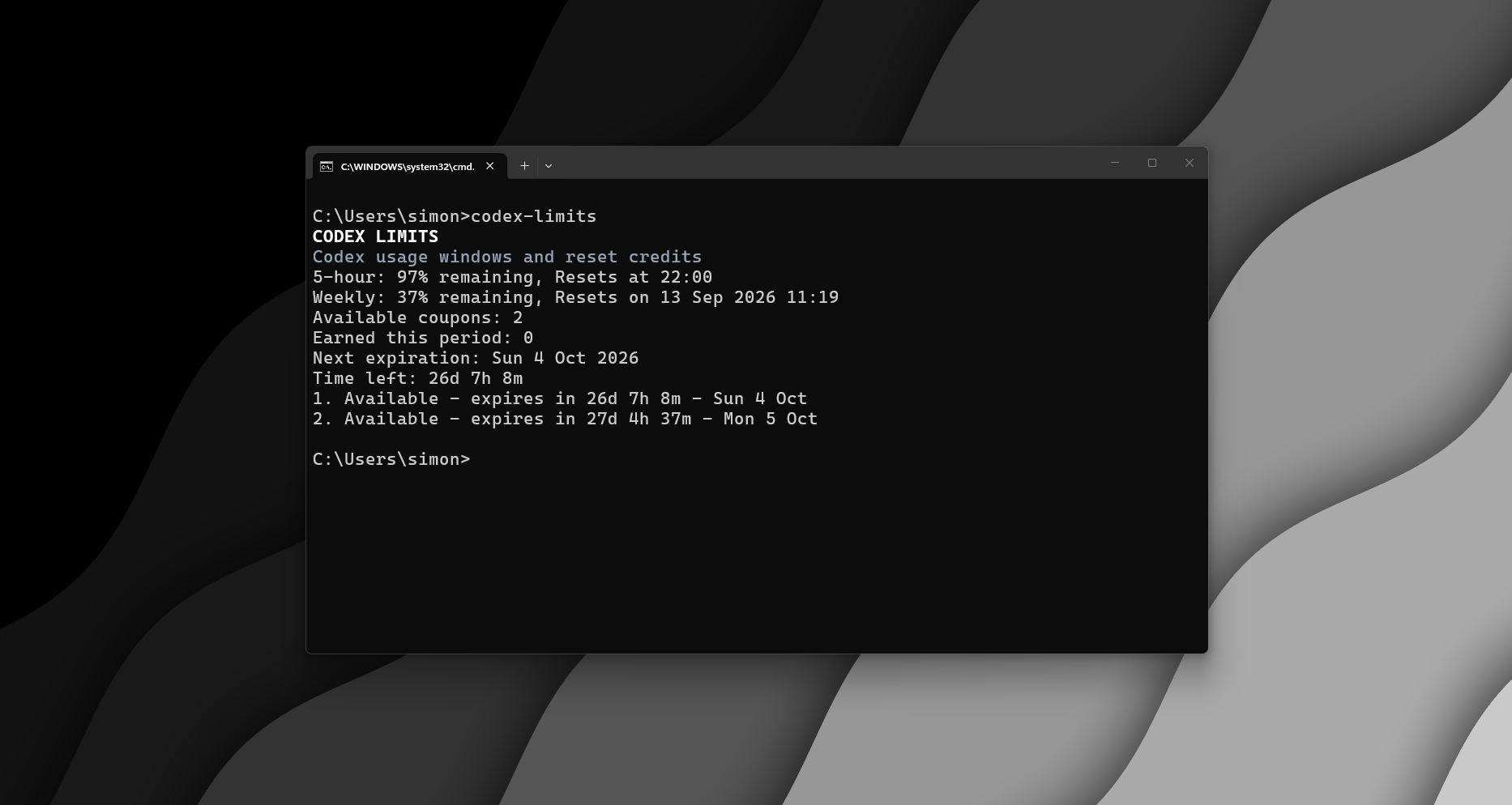Close the cmd.exe tab

(x=489, y=166)
